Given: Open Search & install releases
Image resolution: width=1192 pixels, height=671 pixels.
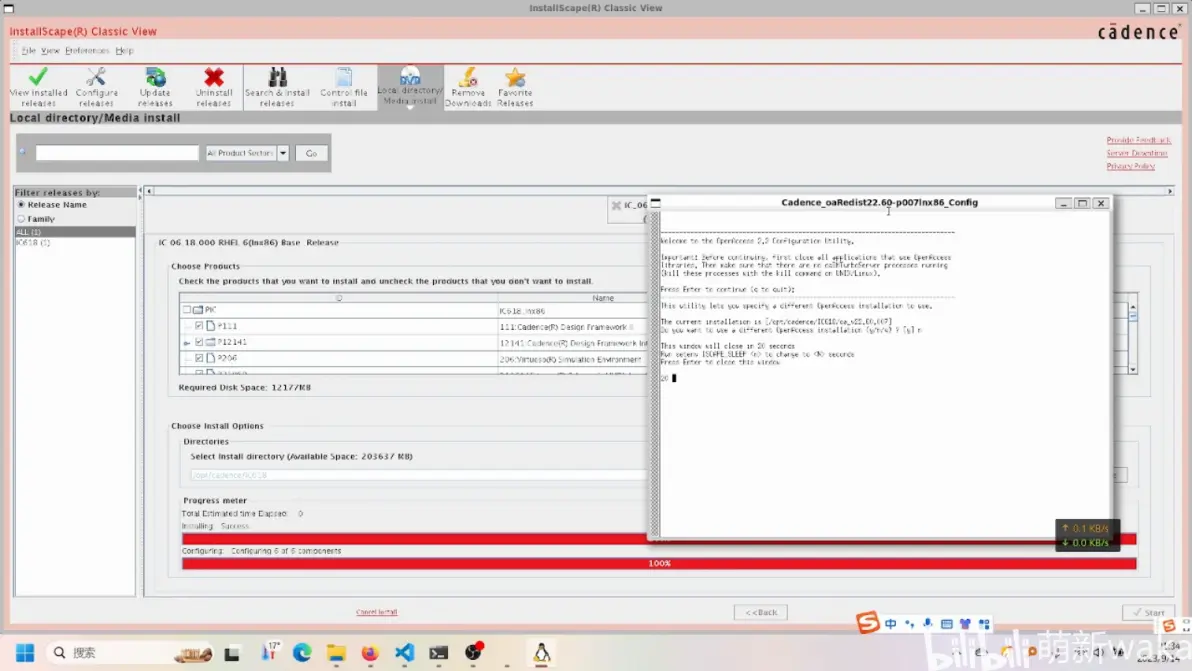Looking at the screenshot, I should tap(277, 87).
